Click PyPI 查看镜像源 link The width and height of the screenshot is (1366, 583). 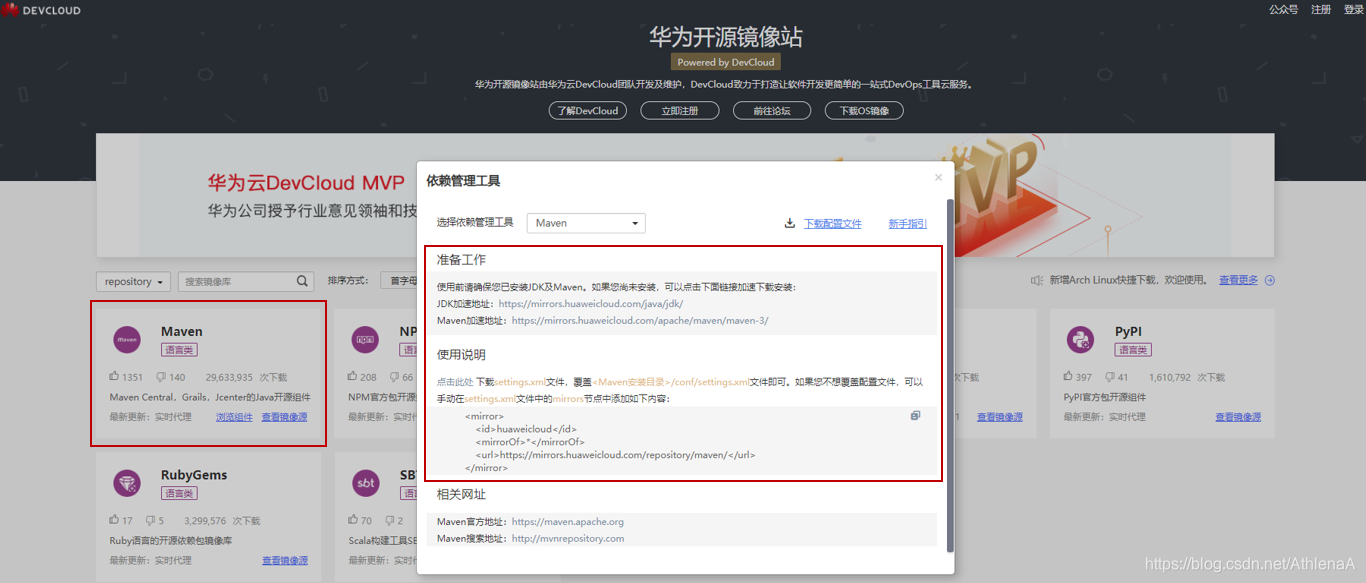(1238, 417)
